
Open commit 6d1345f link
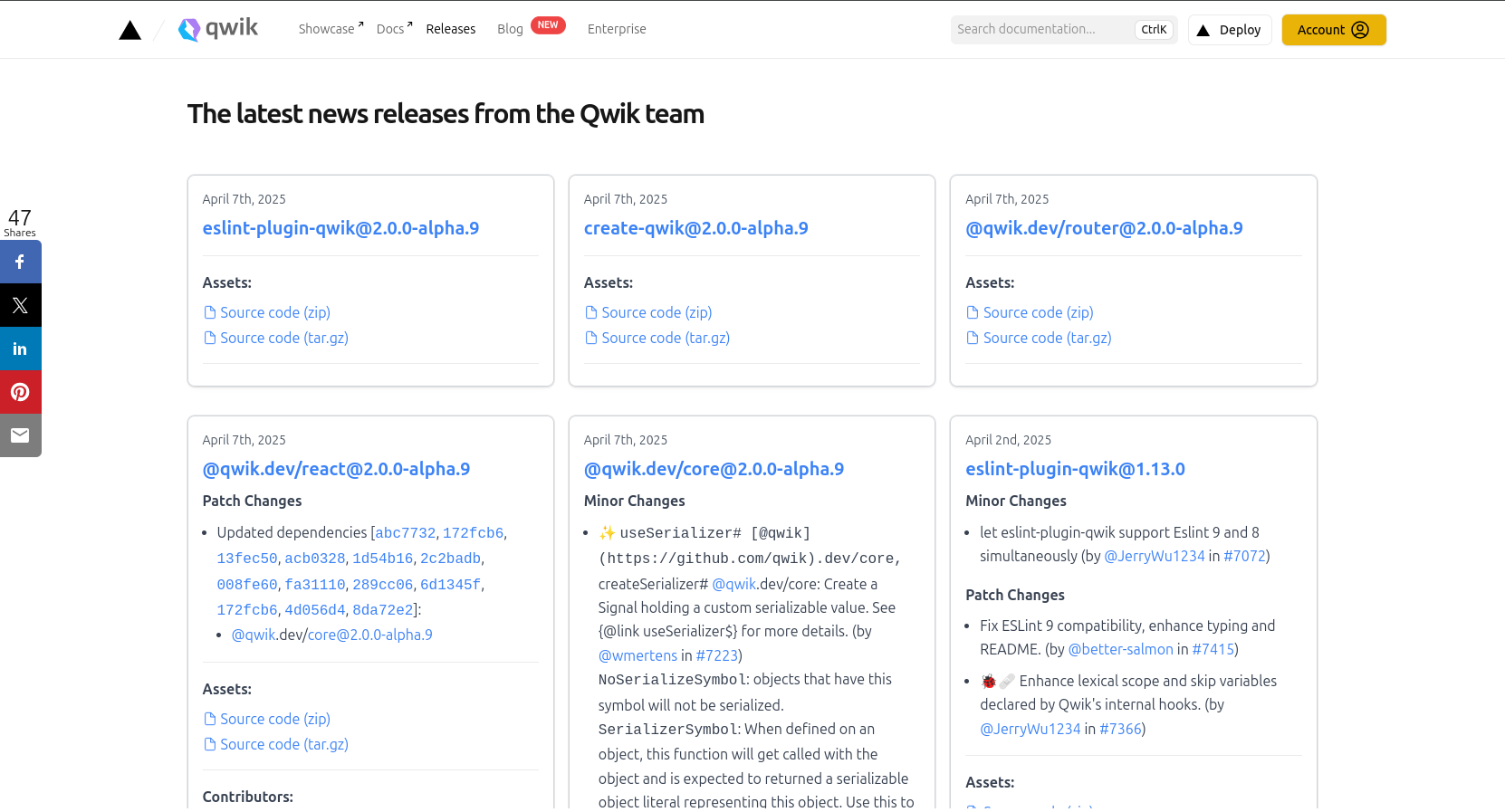click(x=451, y=585)
